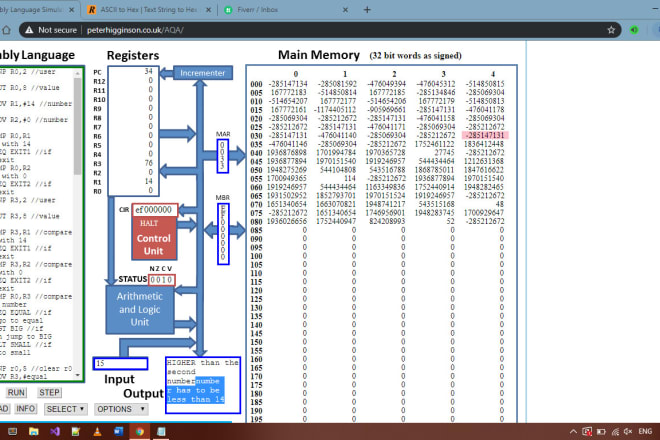Click memory value 114 in row 055
Image resolution: width=660 pixels, height=440 pixels.
pos(350,178)
